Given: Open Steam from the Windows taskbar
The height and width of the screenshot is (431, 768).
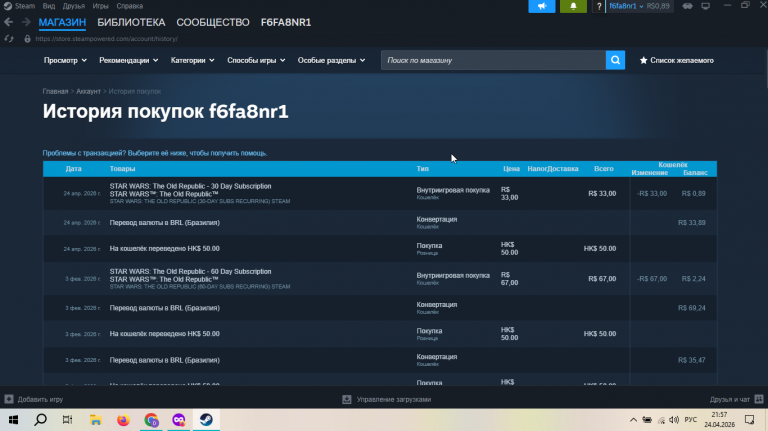Looking at the screenshot, I should (x=206, y=420).
